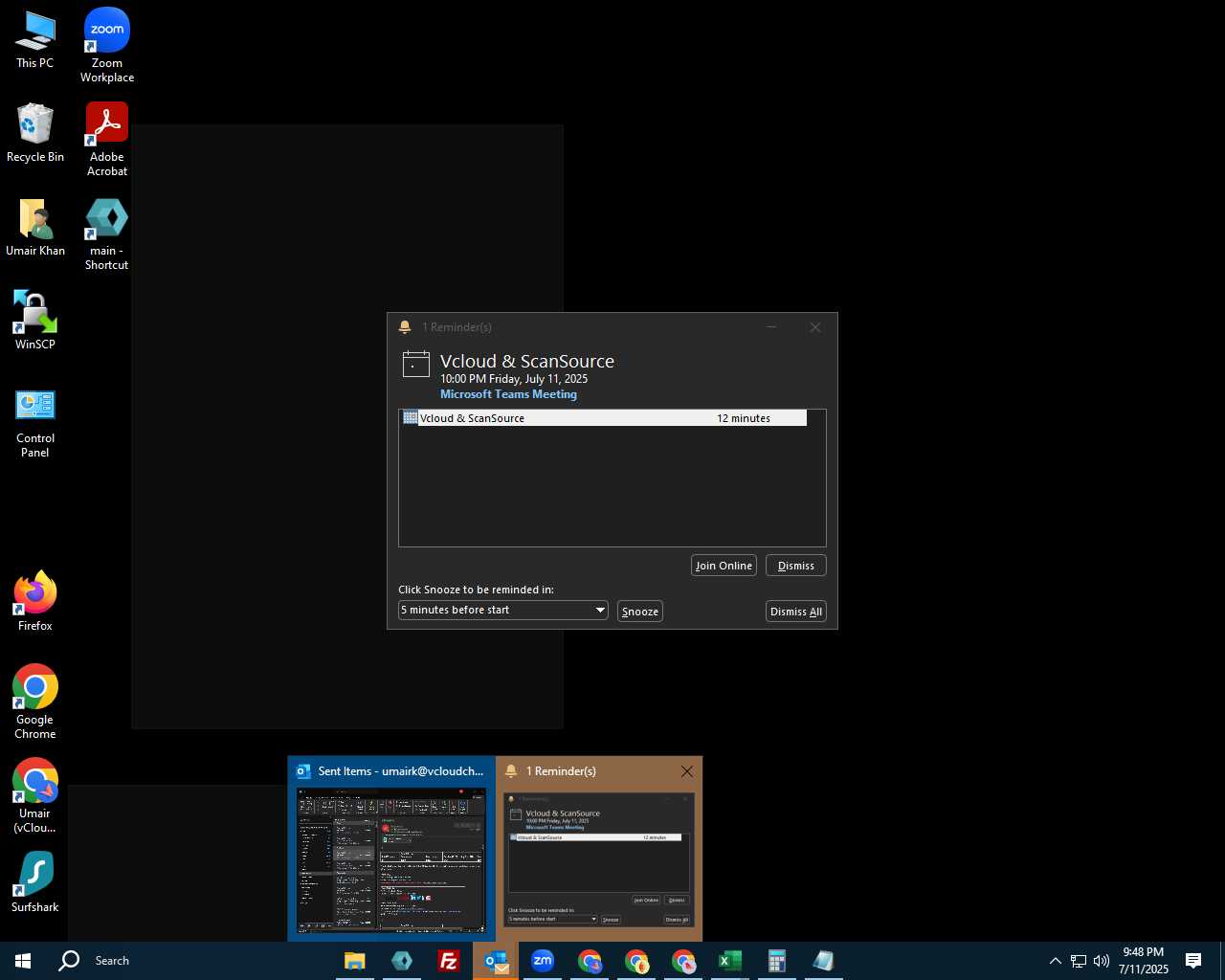Open FileZilla from taskbar
The image size is (1225, 980).
[x=448, y=961]
